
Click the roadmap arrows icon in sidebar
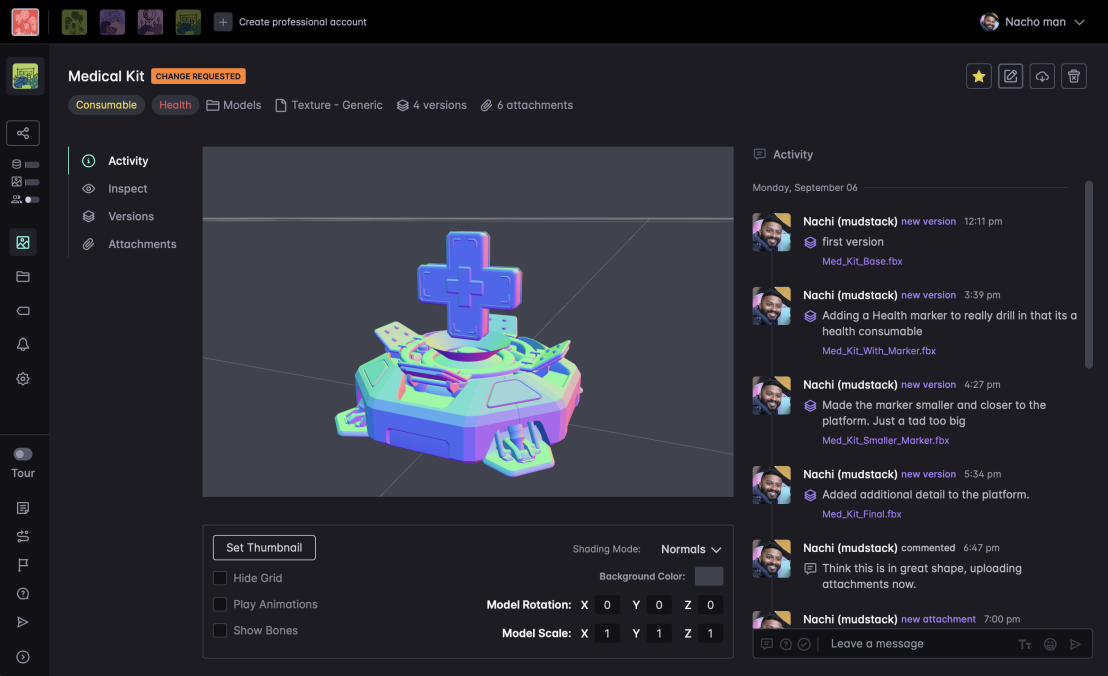coord(23,536)
